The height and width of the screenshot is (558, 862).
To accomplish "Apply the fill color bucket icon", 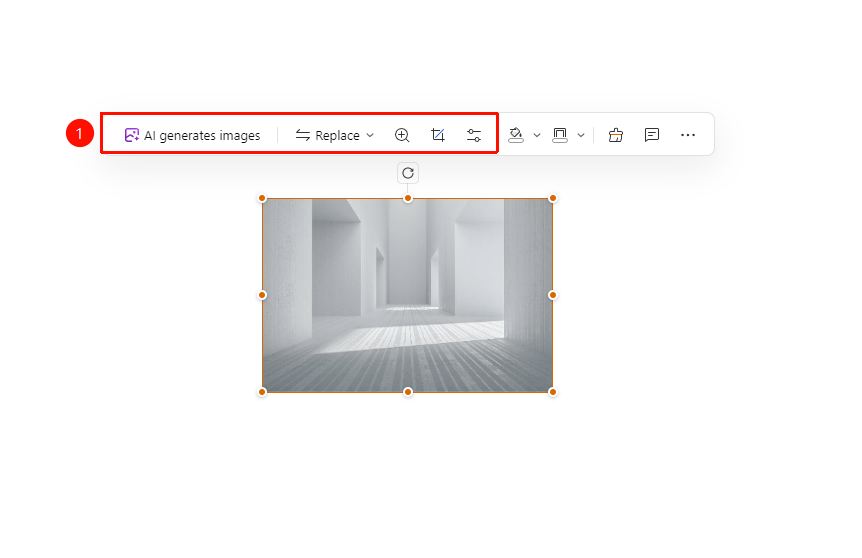I will click(516, 135).
